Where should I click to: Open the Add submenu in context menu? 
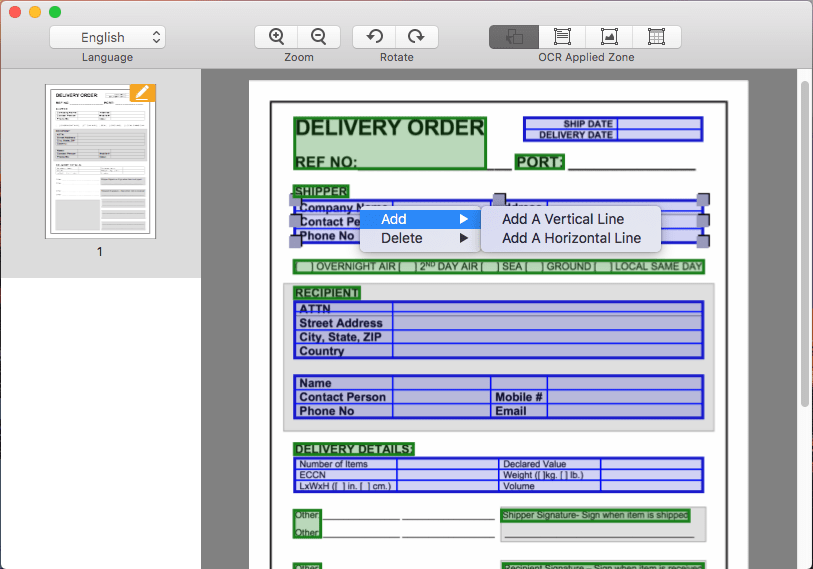pos(420,219)
